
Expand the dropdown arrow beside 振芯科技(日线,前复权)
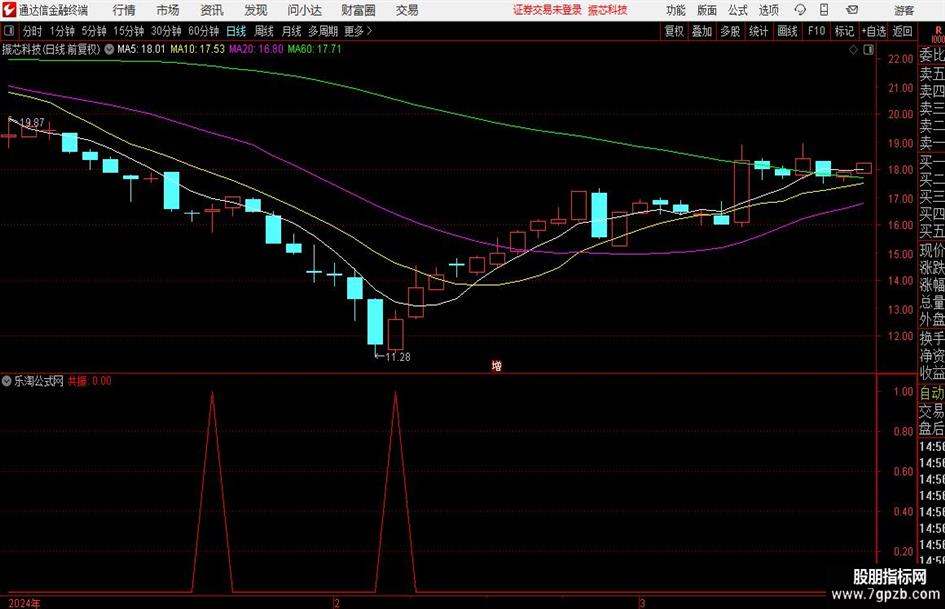coord(109,49)
